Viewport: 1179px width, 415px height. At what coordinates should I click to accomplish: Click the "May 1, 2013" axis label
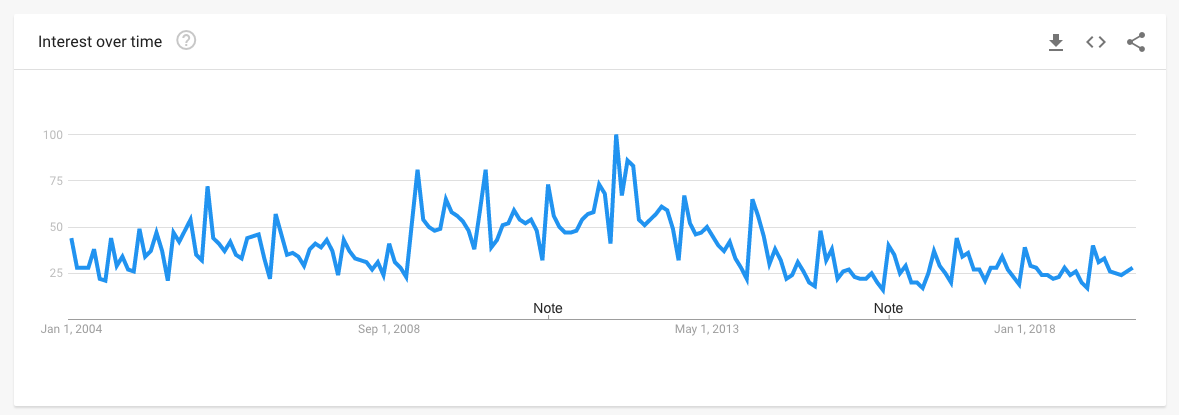706,329
